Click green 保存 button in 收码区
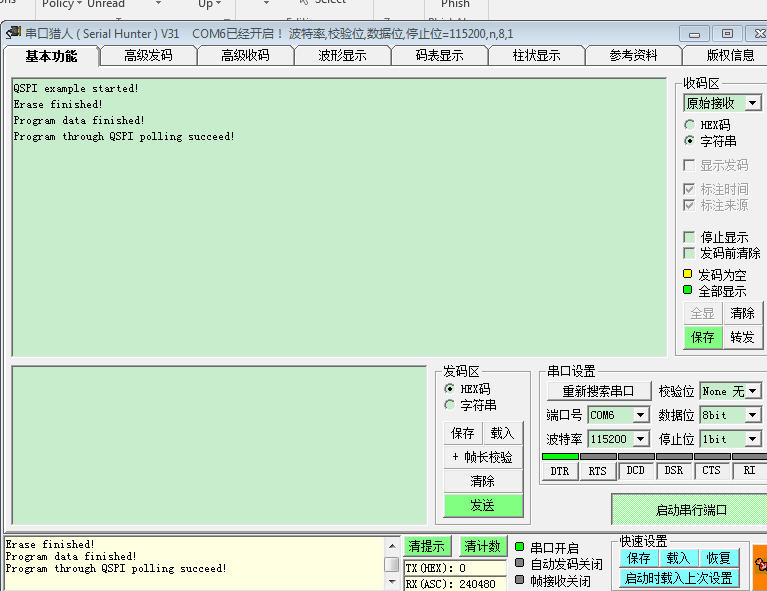This screenshot has height=591, width=767. [x=703, y=337]
